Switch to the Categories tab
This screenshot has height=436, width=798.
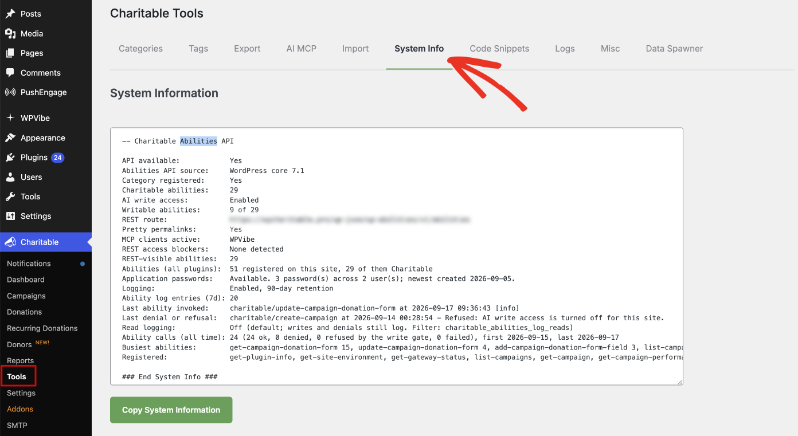(x=140, y=49)
